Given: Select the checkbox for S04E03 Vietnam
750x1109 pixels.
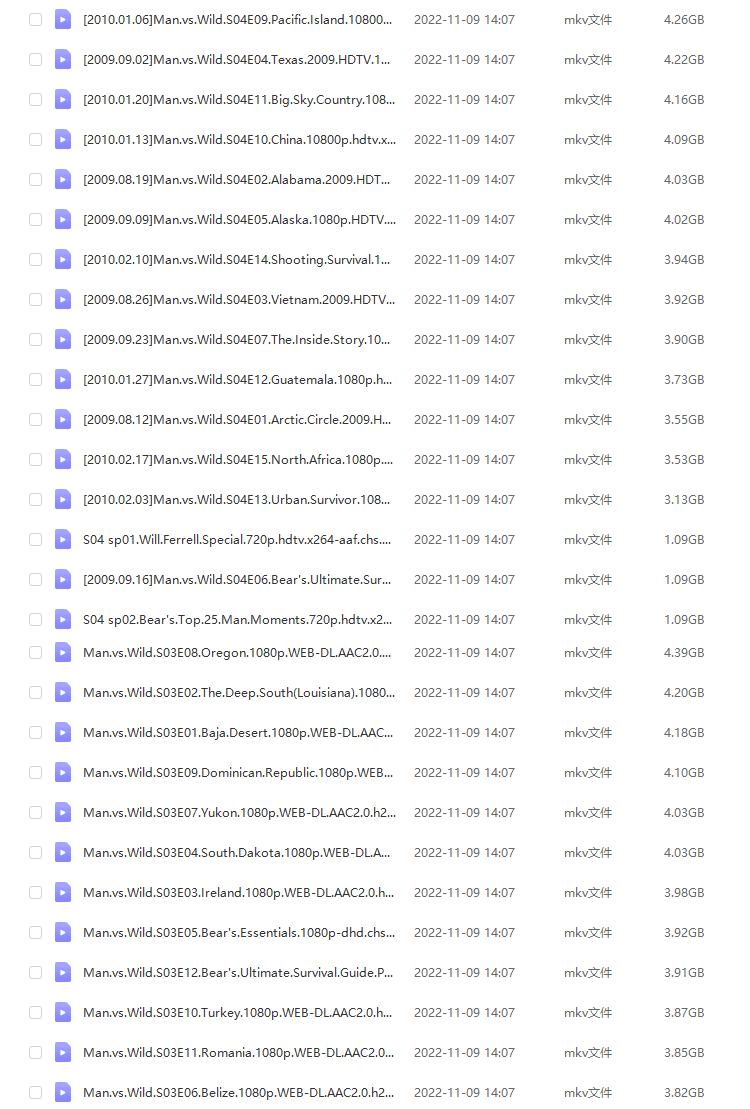Looking at the screenshot, I should pos(36,299).
